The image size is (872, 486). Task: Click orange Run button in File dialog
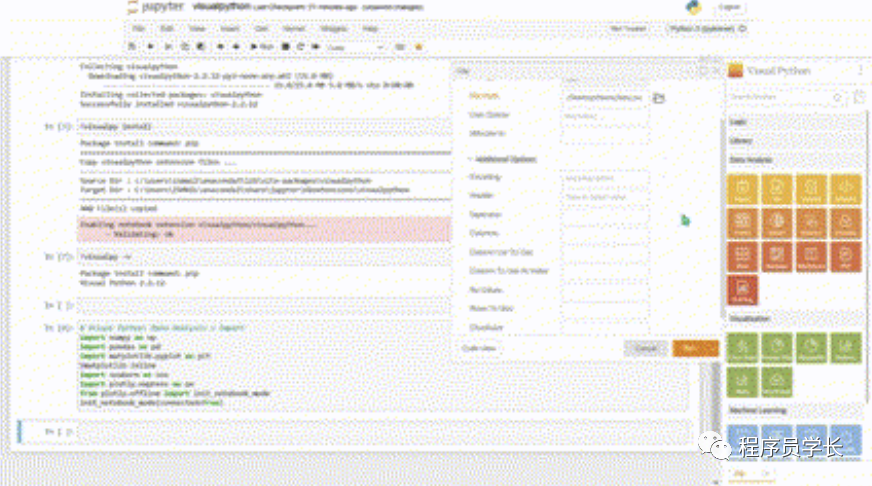tap(689, 348)
